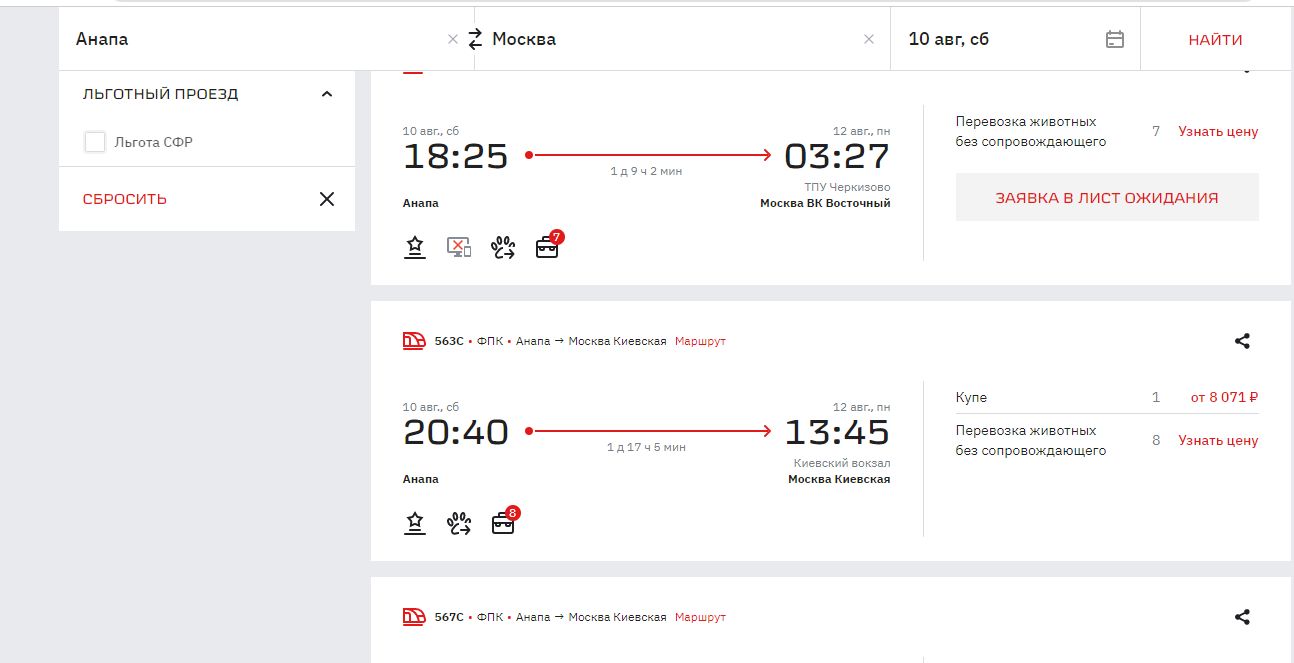Screen dimensions: 1294x663
Task: Submit Заявка в лист ожидания request
Action: click(x=1106, y=197)
